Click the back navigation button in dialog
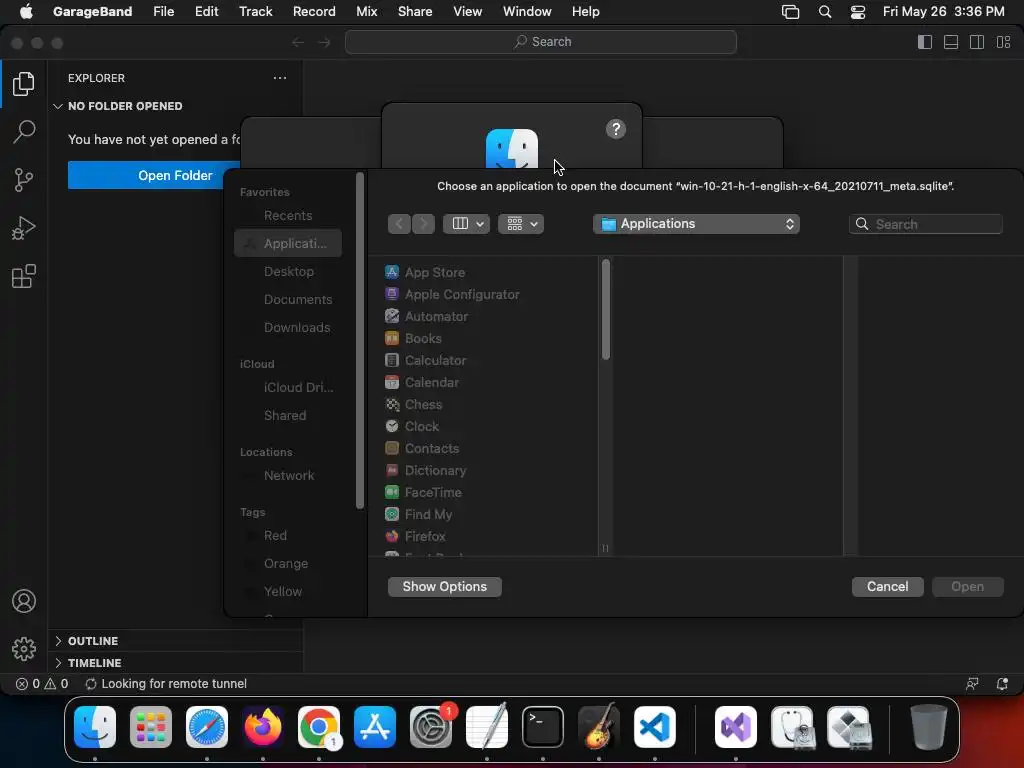1024x768 pixels. 399,224
